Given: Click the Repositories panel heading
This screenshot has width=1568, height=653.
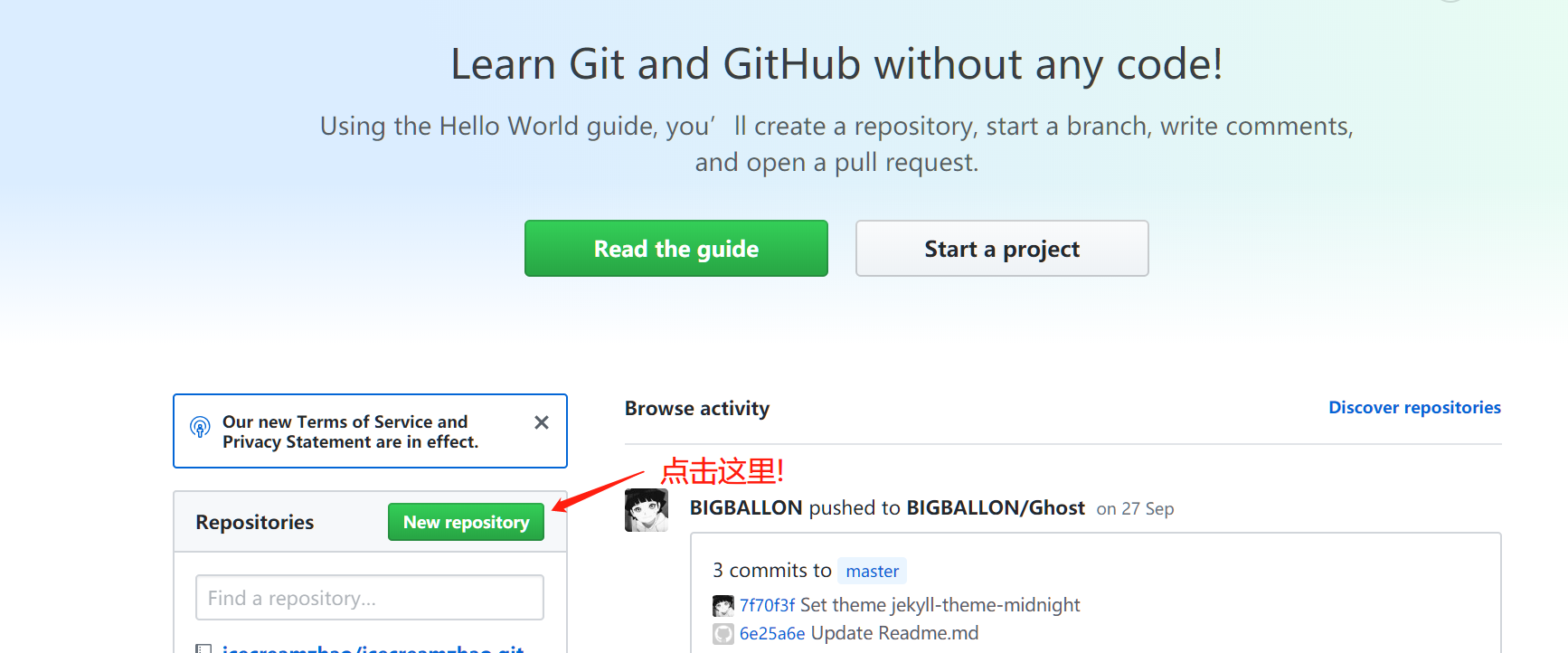Looking at the screenshot, I should tap(255, 522).
